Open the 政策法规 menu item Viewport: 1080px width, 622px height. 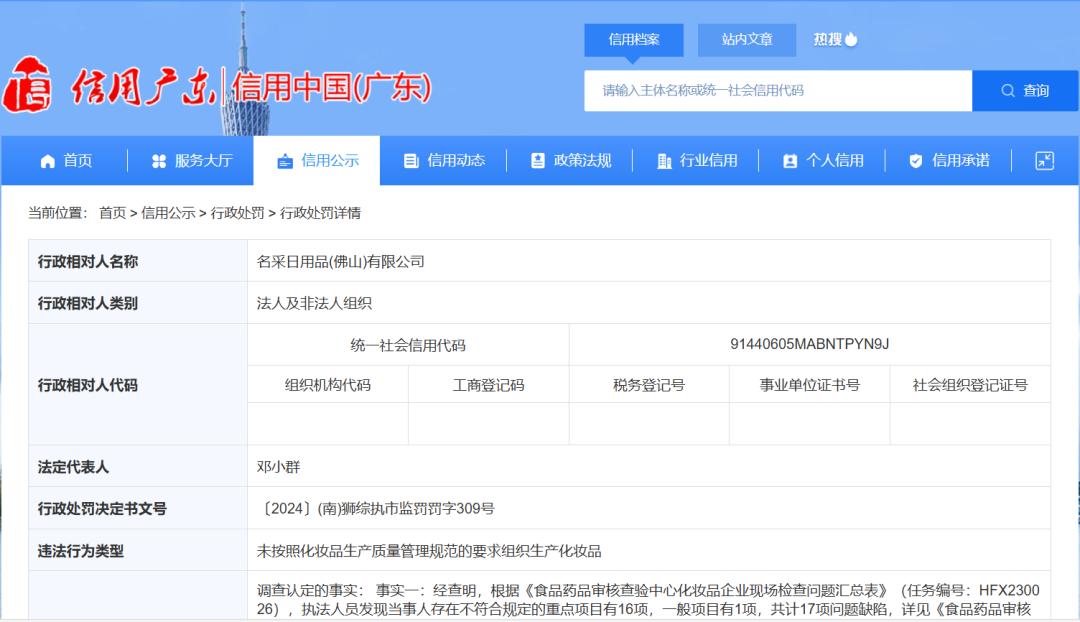pos(570,161)
